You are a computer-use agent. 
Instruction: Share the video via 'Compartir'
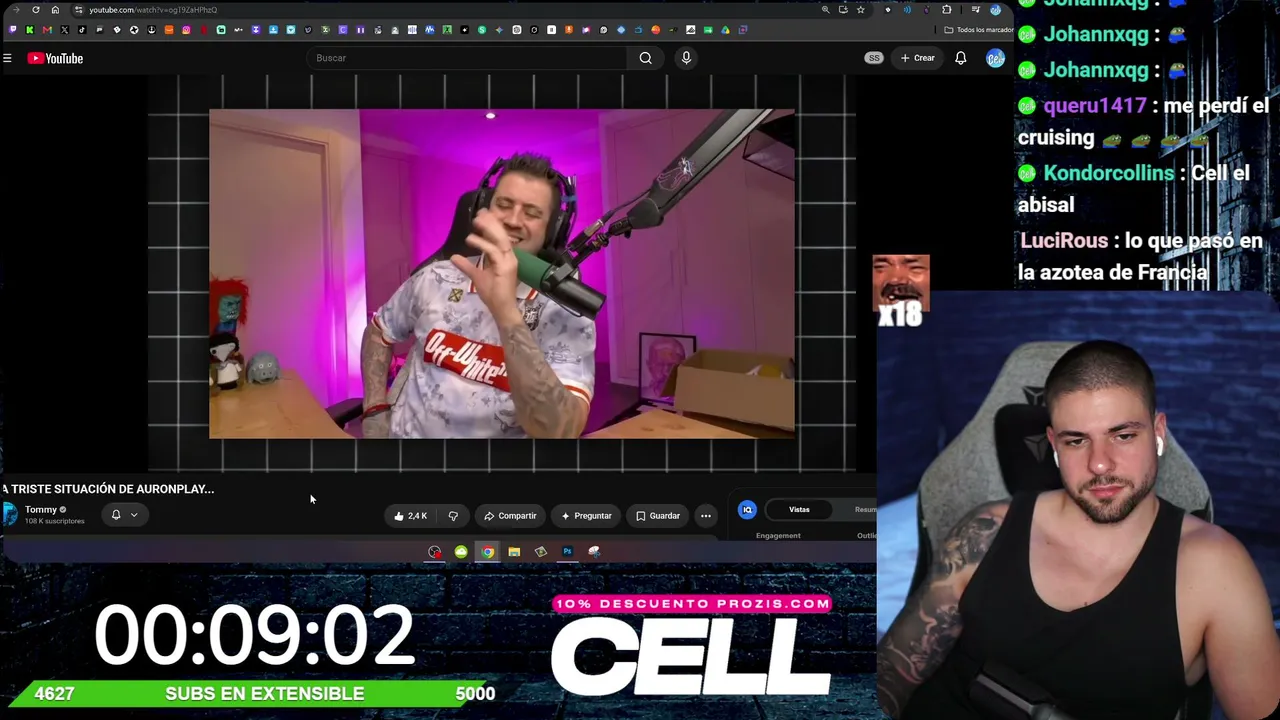[x=510, y=516]
